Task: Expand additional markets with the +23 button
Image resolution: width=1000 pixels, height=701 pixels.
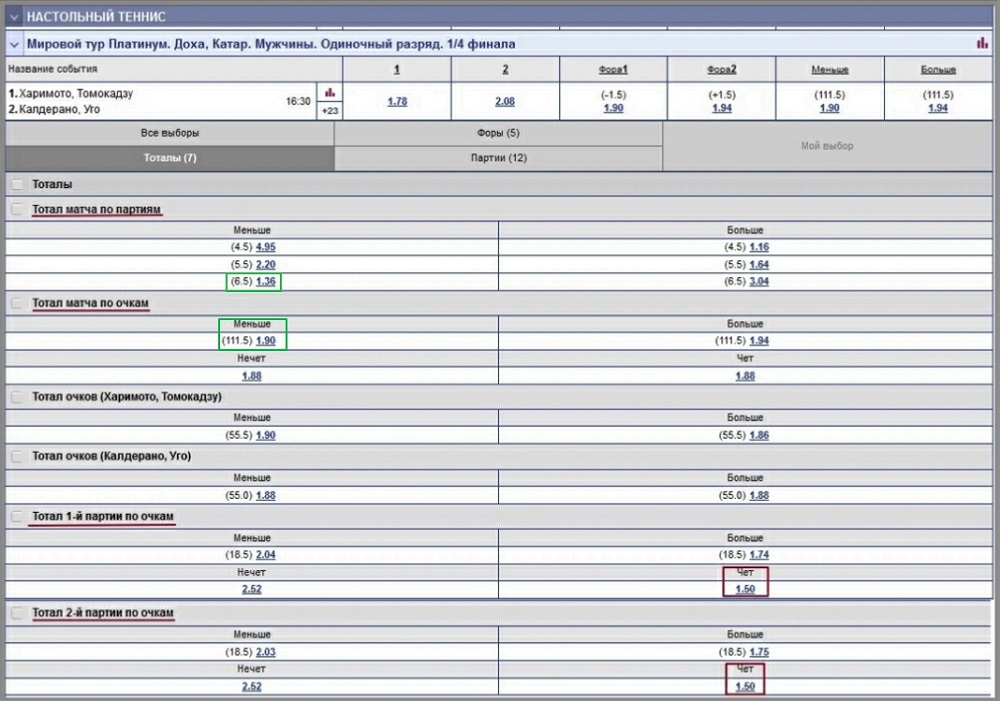Action: tap(330, 111)
